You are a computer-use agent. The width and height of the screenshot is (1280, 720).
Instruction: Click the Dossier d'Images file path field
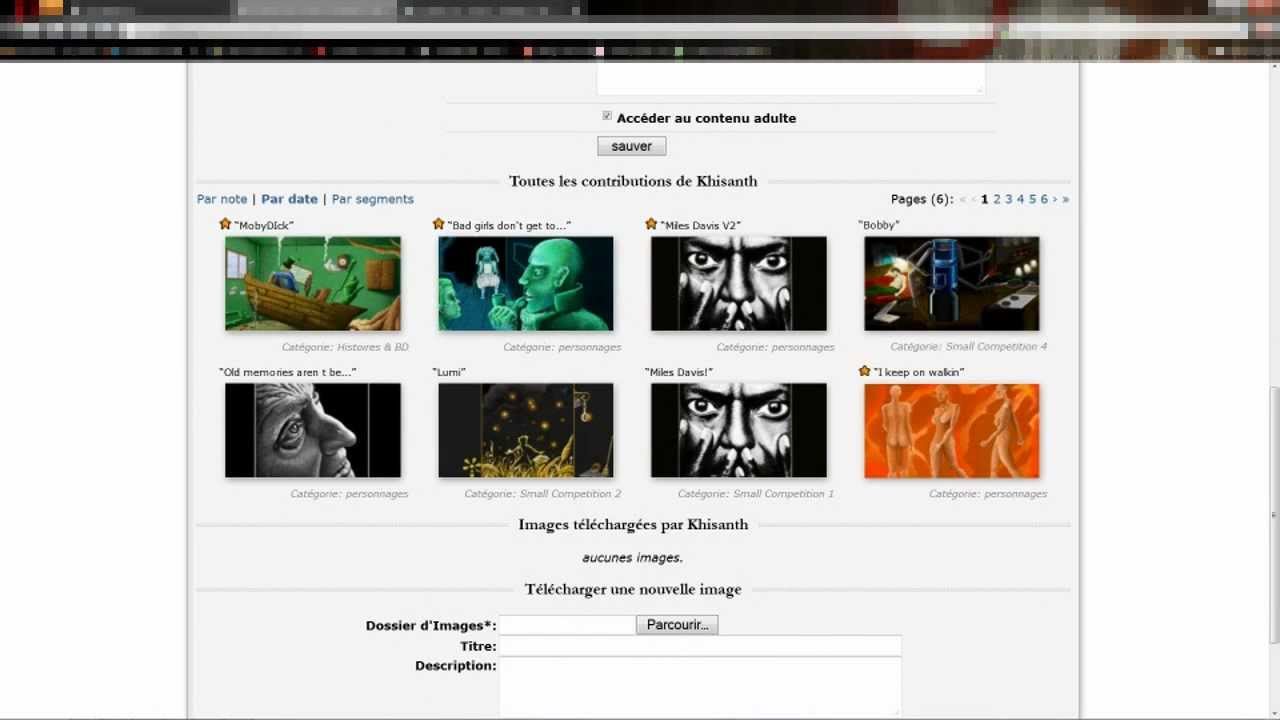567,625
